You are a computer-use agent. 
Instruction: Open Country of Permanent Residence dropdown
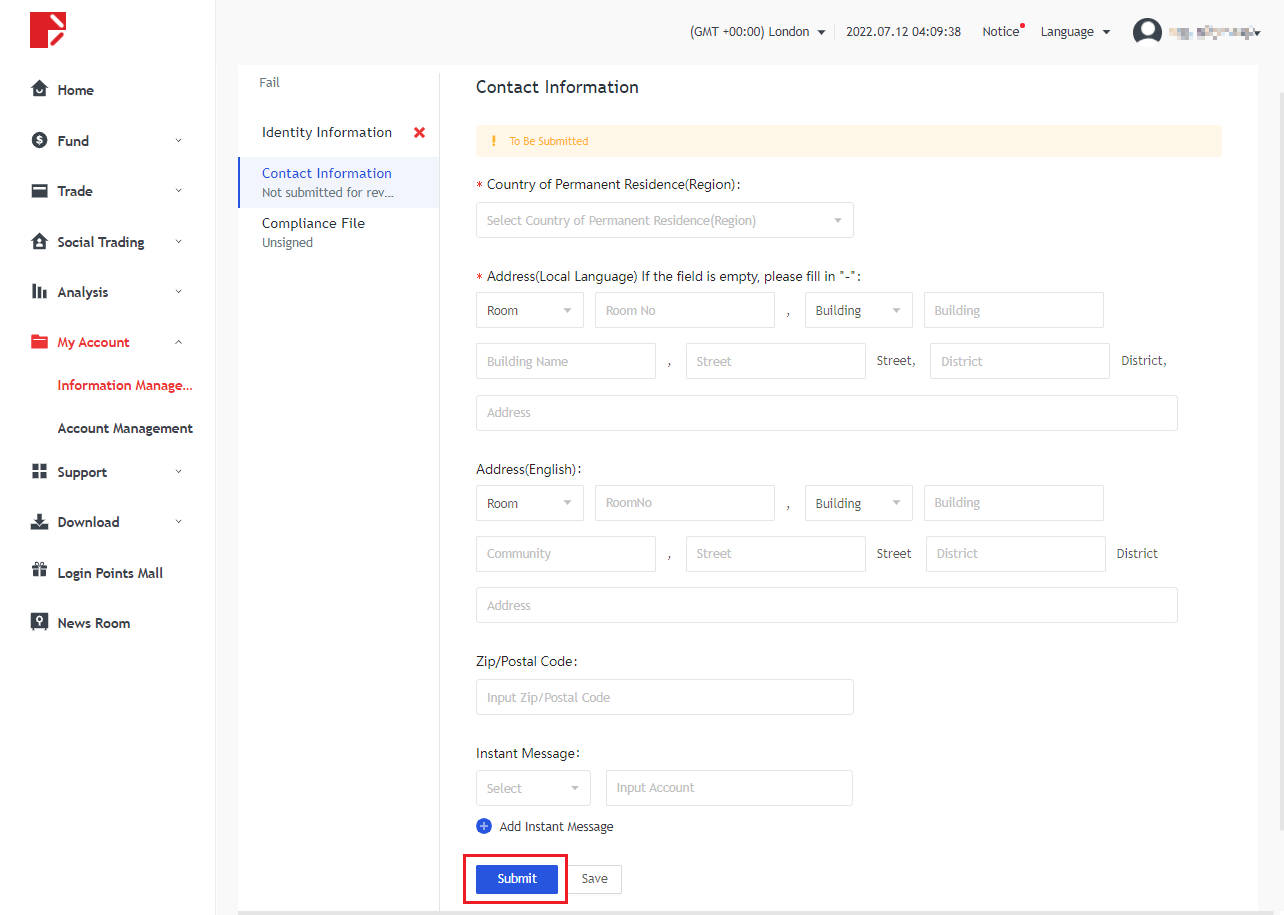pyautogui.click(x=664, y=220)
